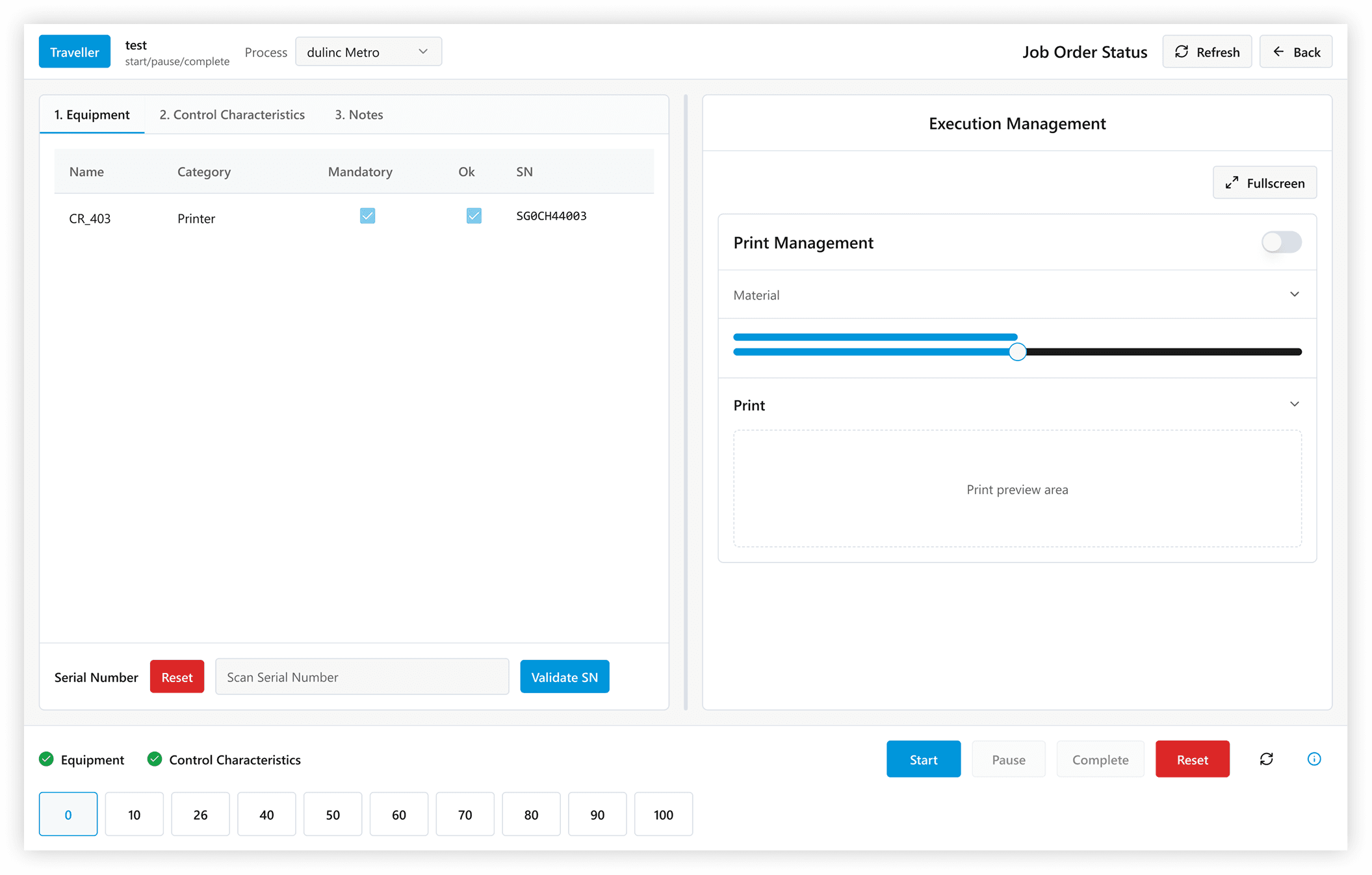Image resolution: width=1372 pixels, height=875 pixels.
Task: Open the Process dropdown showing dulinc Metro
Action: 368,52
